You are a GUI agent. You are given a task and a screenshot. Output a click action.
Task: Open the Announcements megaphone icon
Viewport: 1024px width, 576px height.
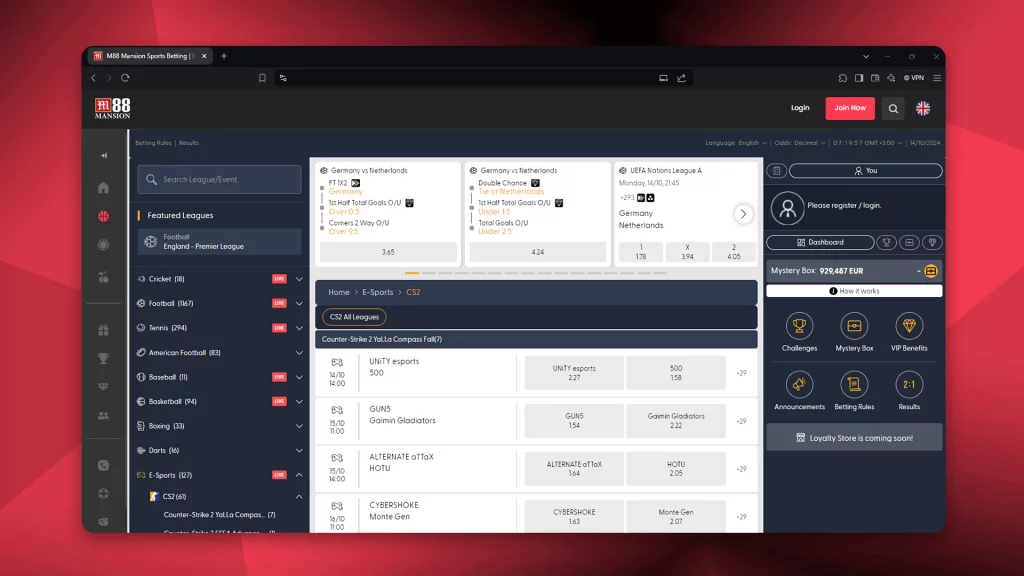tap(799, 385)
